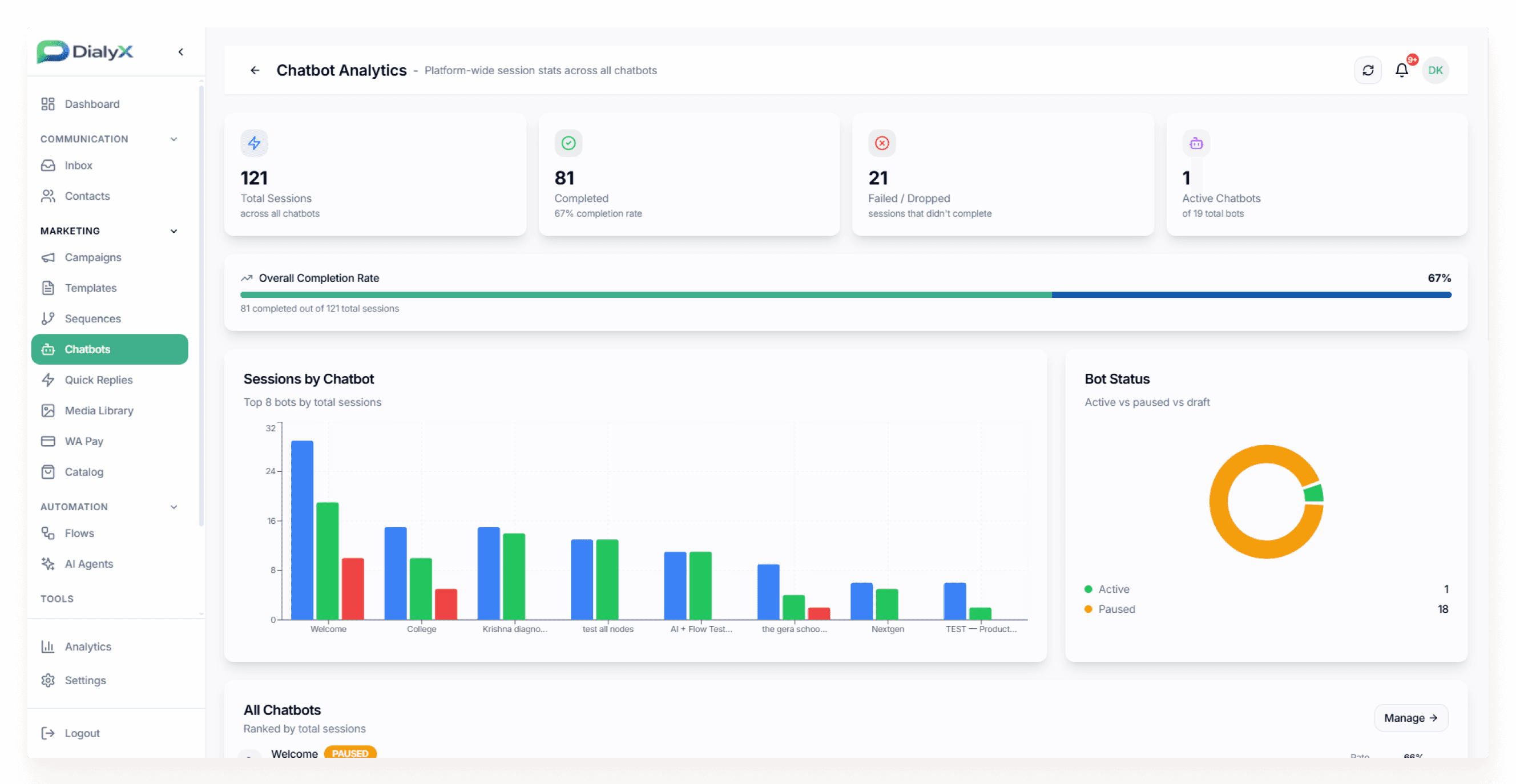
Task: Open the DK user avatar menu
Action: pos(1436,71)
